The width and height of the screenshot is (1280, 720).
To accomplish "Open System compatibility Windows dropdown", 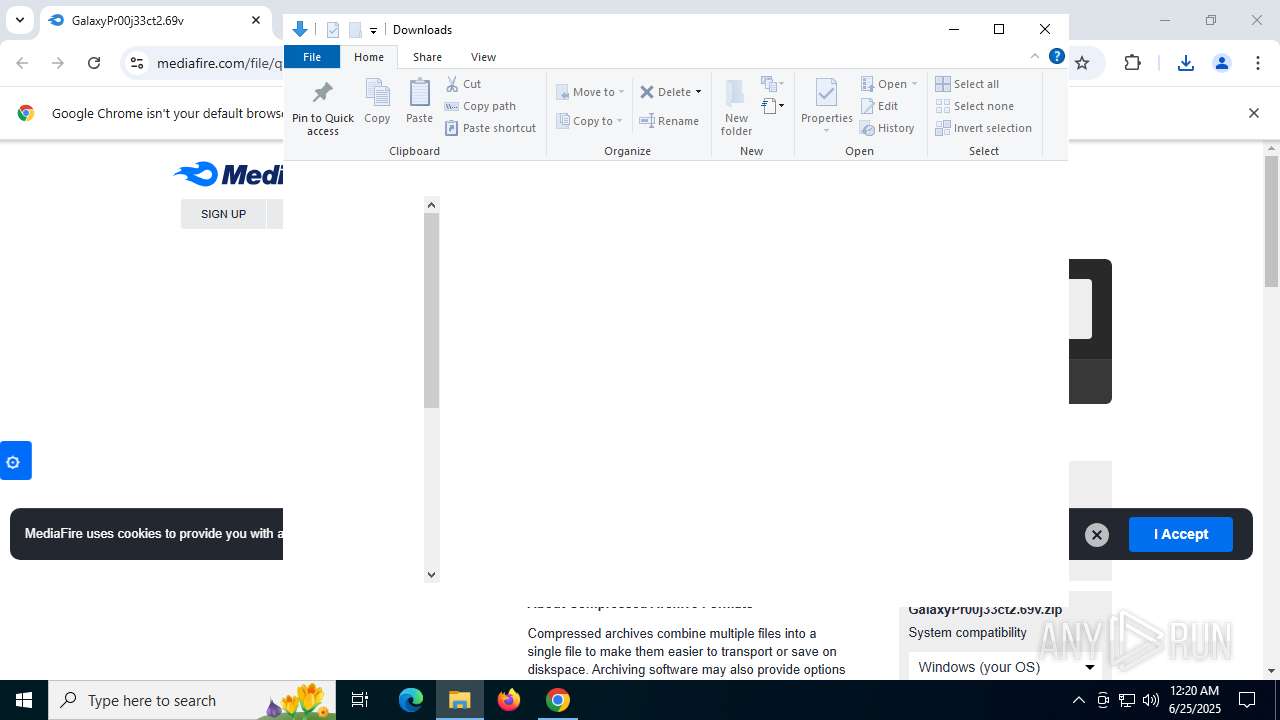I will pyautogui.click(x=1006, y=666).
